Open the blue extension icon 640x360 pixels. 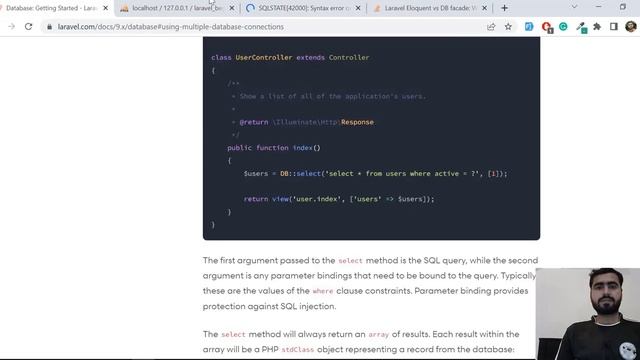click(529, 27)
